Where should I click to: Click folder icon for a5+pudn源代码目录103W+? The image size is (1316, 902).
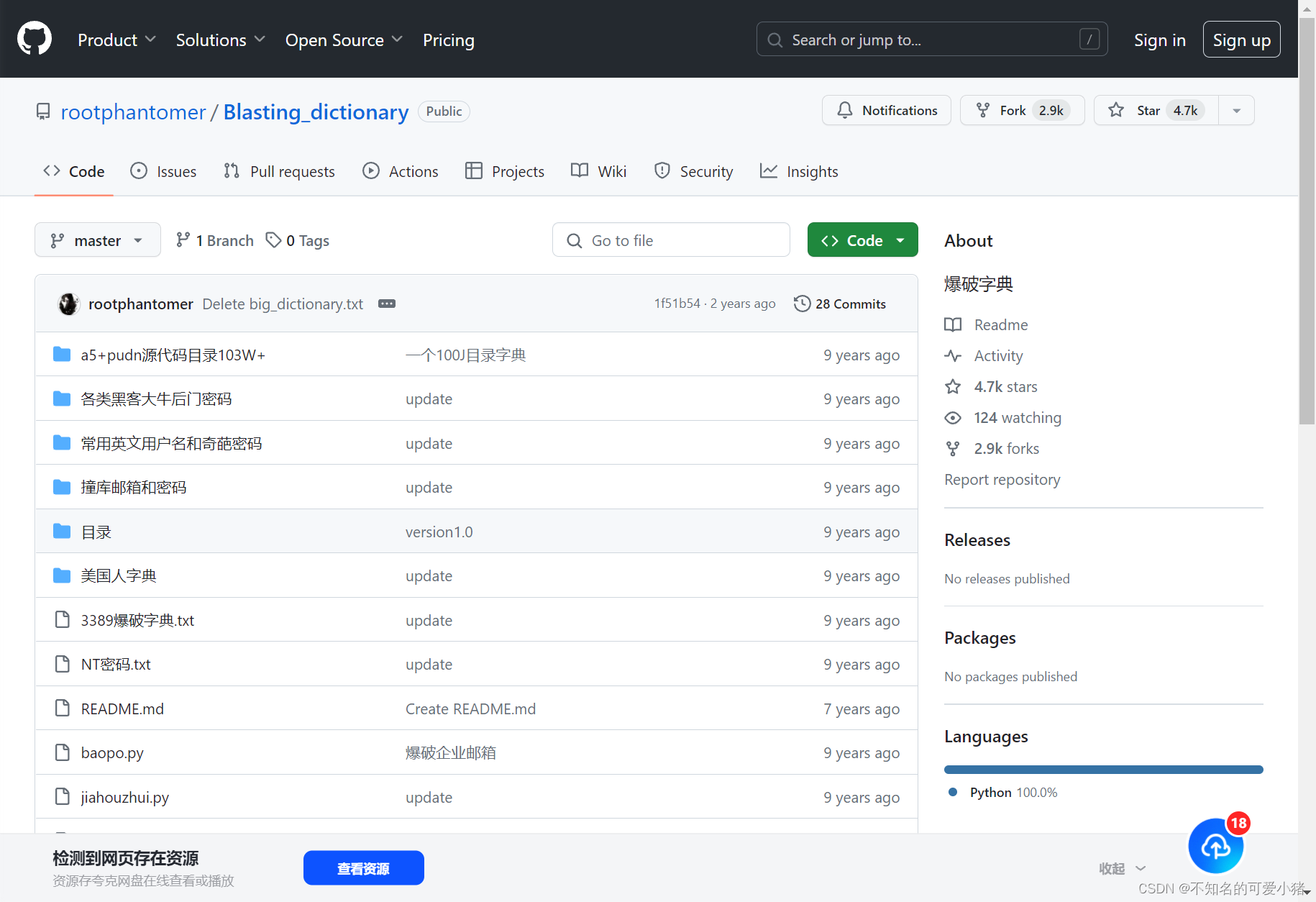pyautogui.click(x=62, y=355)
